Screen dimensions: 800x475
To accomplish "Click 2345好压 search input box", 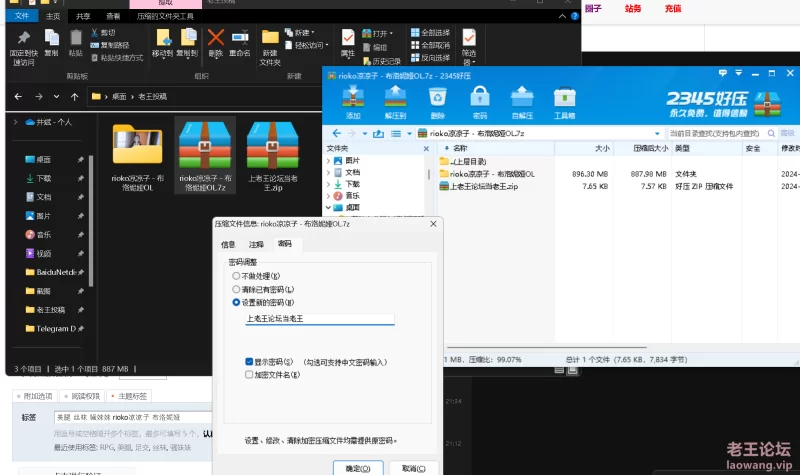I will [x=717, y=133].
